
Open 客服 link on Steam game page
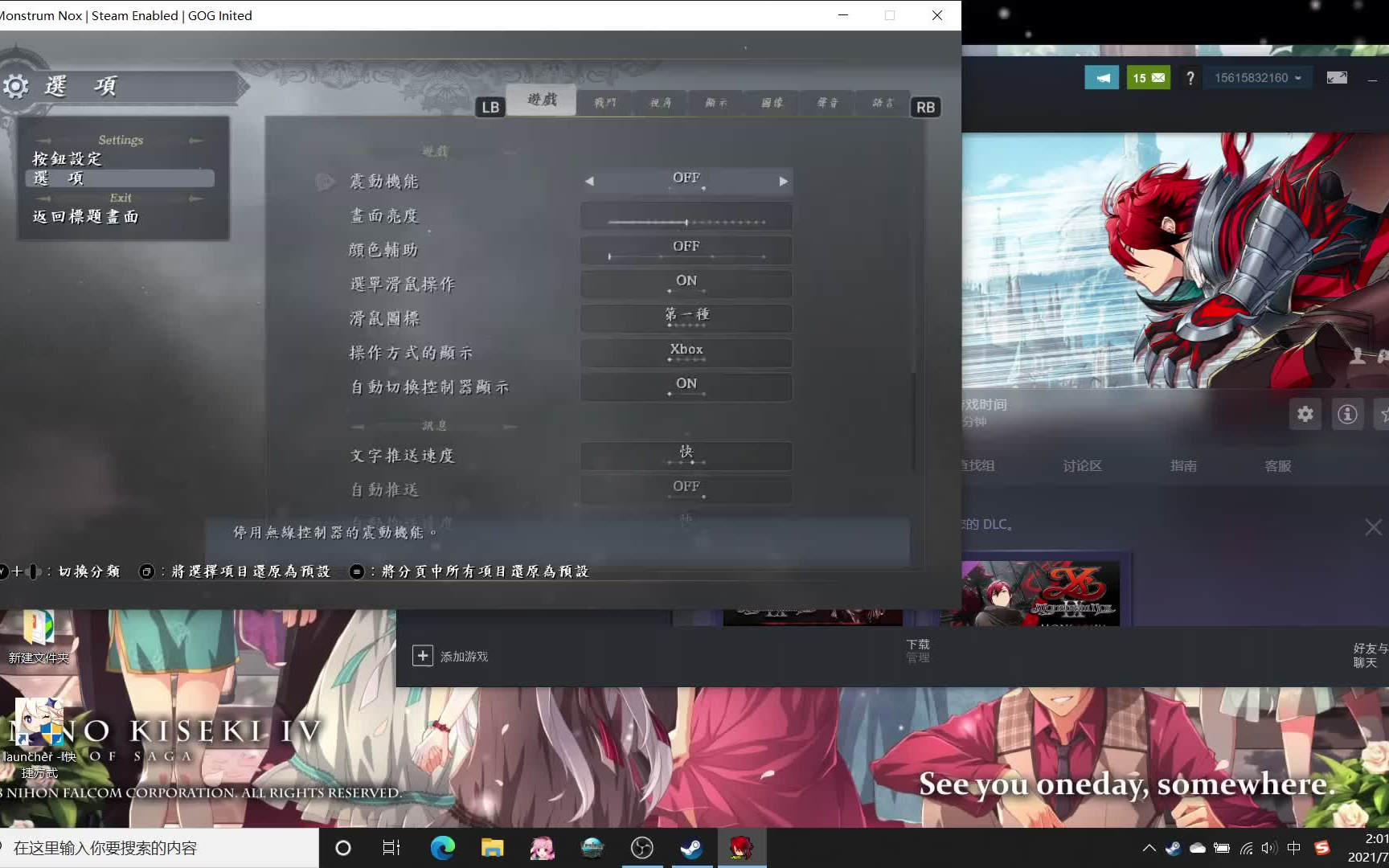click(1278, 466)
